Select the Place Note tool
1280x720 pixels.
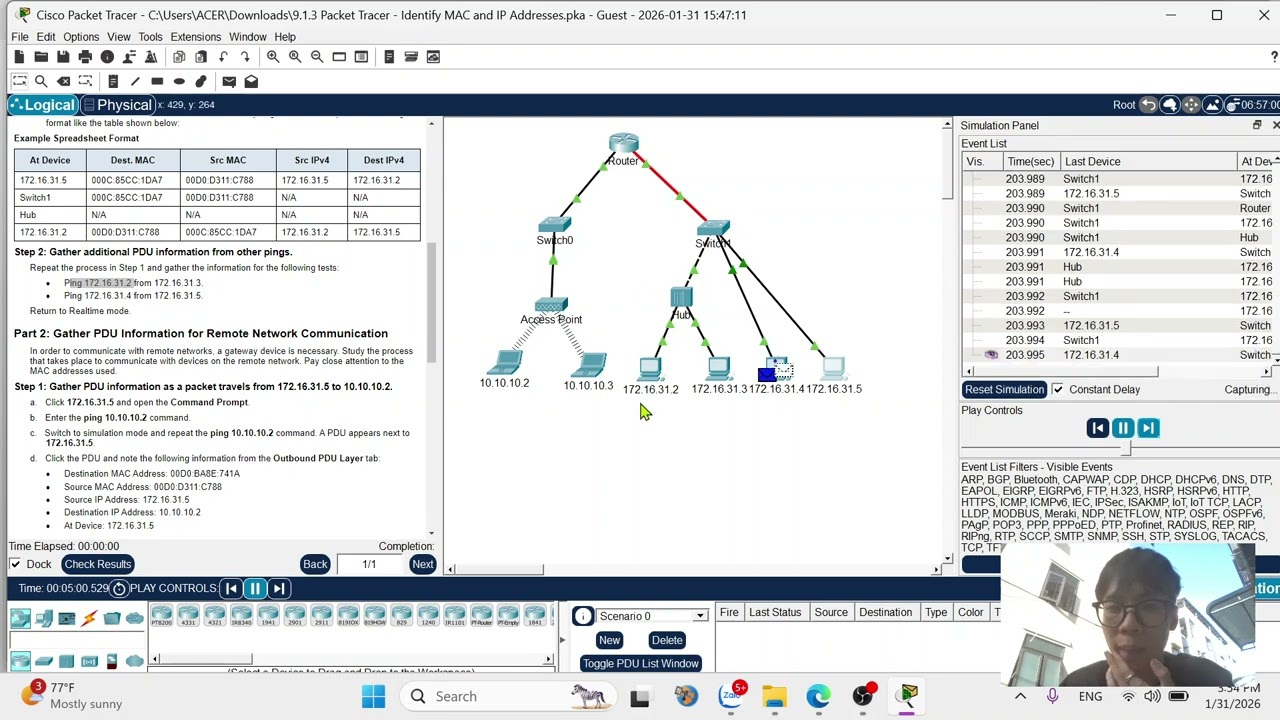113,81
